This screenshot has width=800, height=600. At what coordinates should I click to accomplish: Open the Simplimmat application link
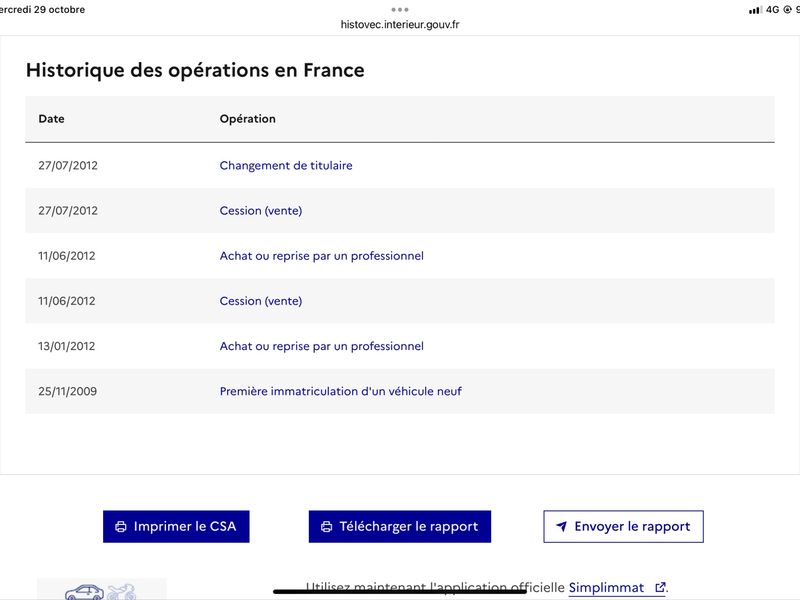606,588
